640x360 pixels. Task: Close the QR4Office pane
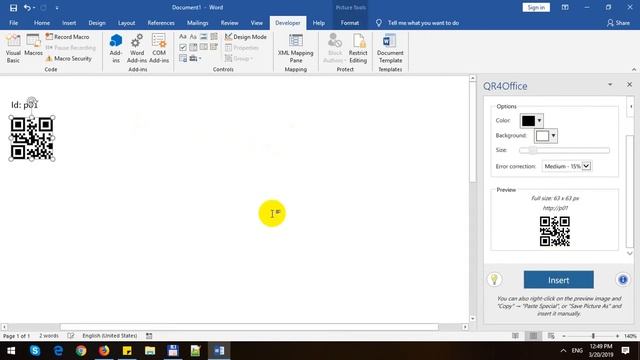tap(629, 84)
